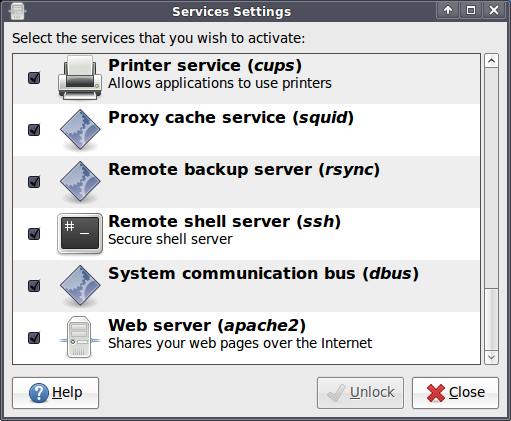The image size is (511, 421).
Task: Select the Remote shell server (ssh) row
Action: 246,234
